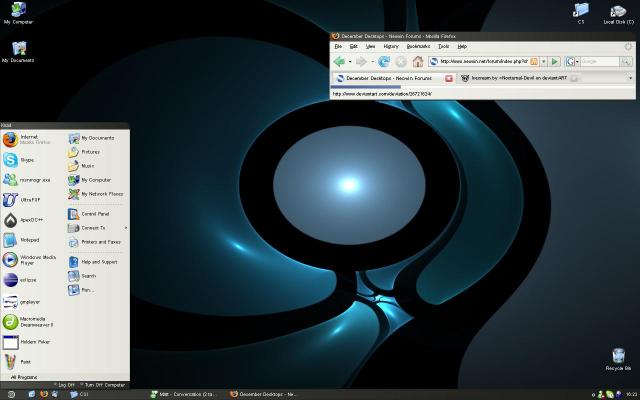640x400 pixels.
Task: Open My Network Places in Start menu
Action: [96, 194]
